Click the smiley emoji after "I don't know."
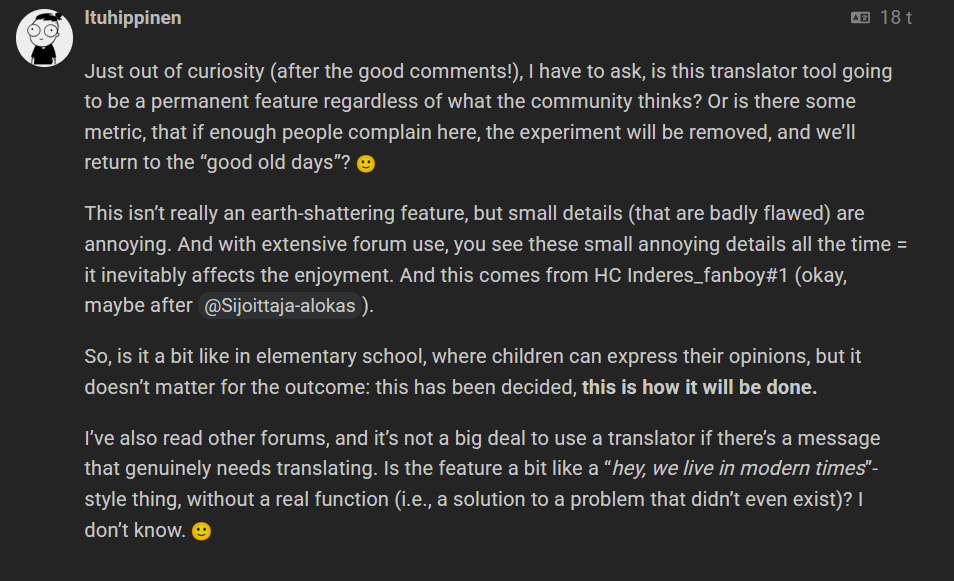Viewport: 954px width, 581px height. point(201,532)
